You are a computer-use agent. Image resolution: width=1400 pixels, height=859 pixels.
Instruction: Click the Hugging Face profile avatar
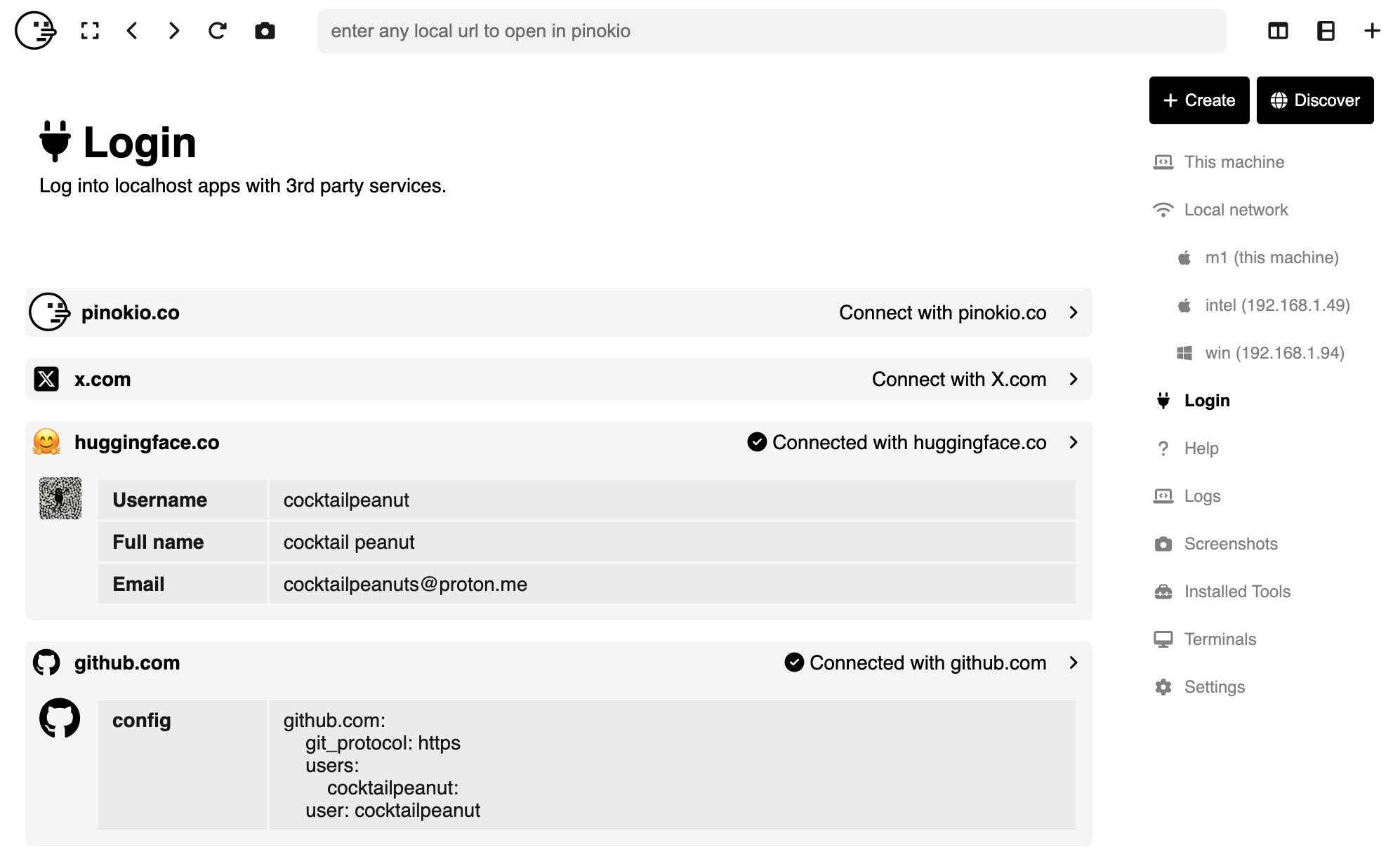pyautogui.click(x=60, y=498)
